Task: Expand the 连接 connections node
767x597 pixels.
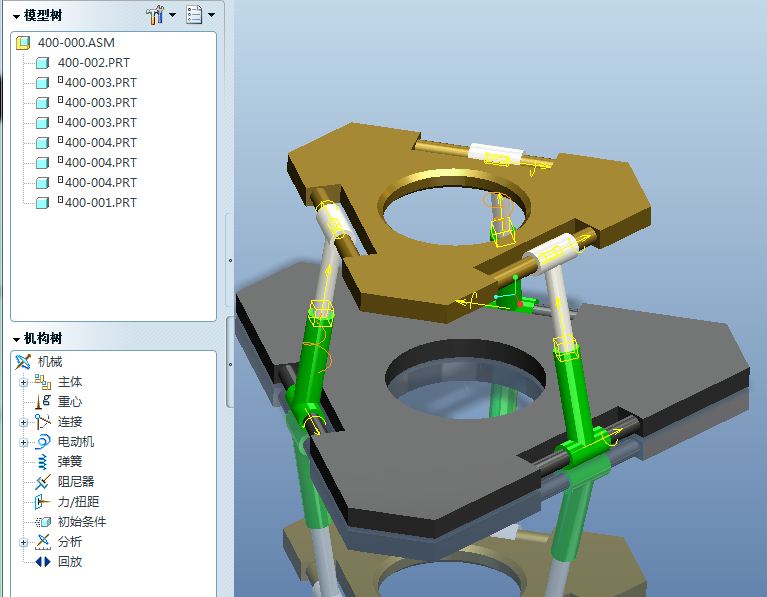Action: coord(23,422)
